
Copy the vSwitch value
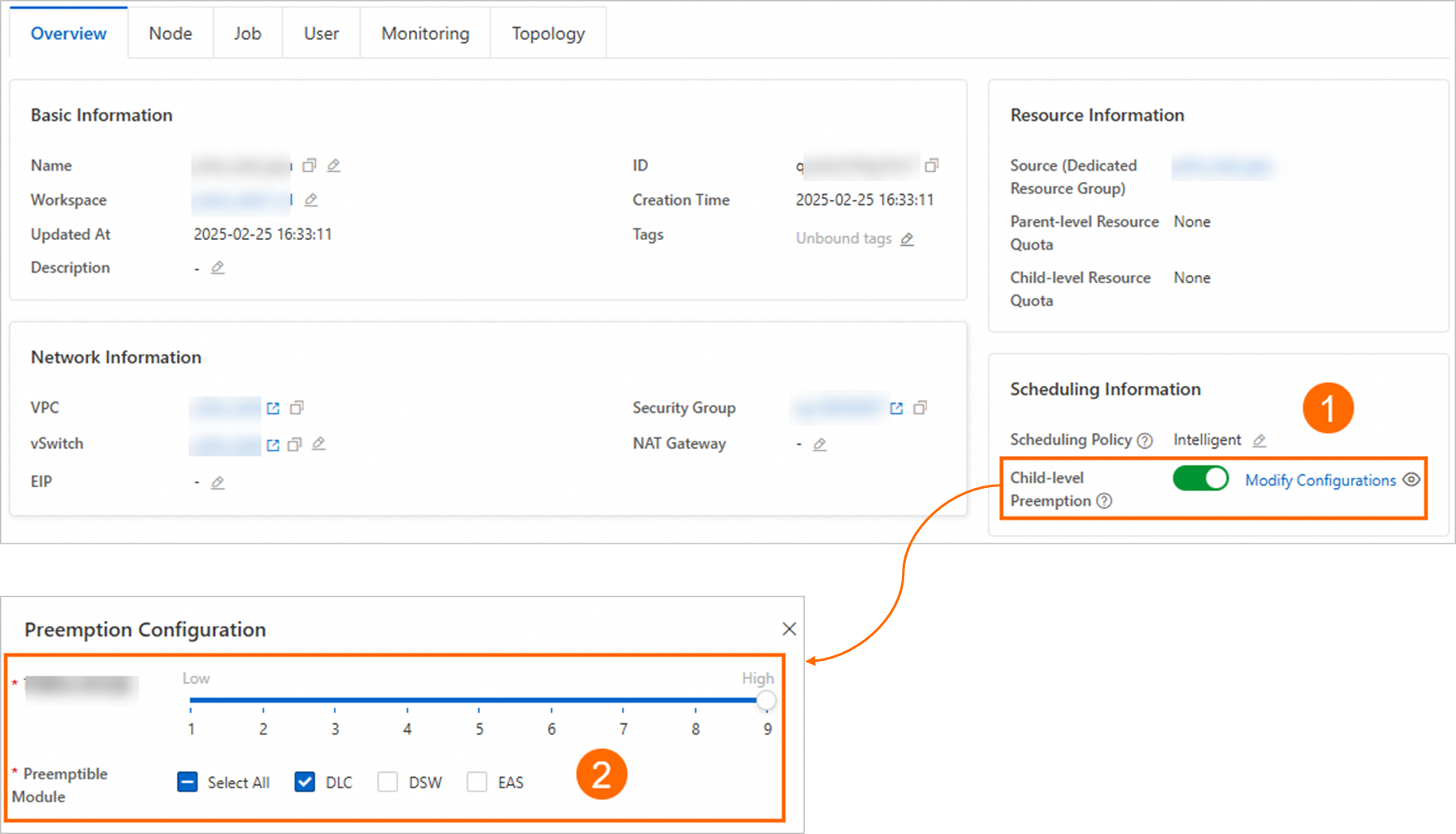point(295,444)
